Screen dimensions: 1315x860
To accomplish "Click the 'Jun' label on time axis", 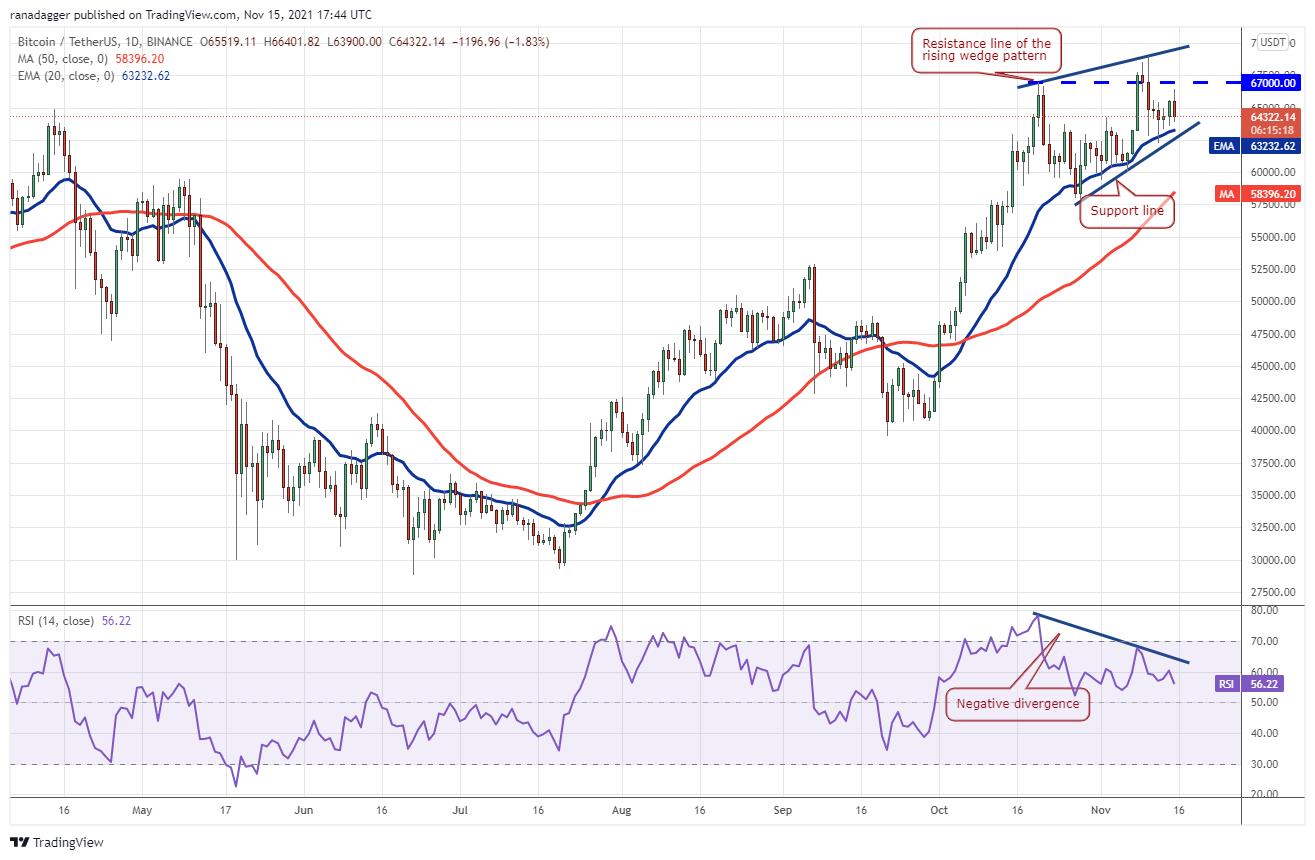I will click(304, 811).
